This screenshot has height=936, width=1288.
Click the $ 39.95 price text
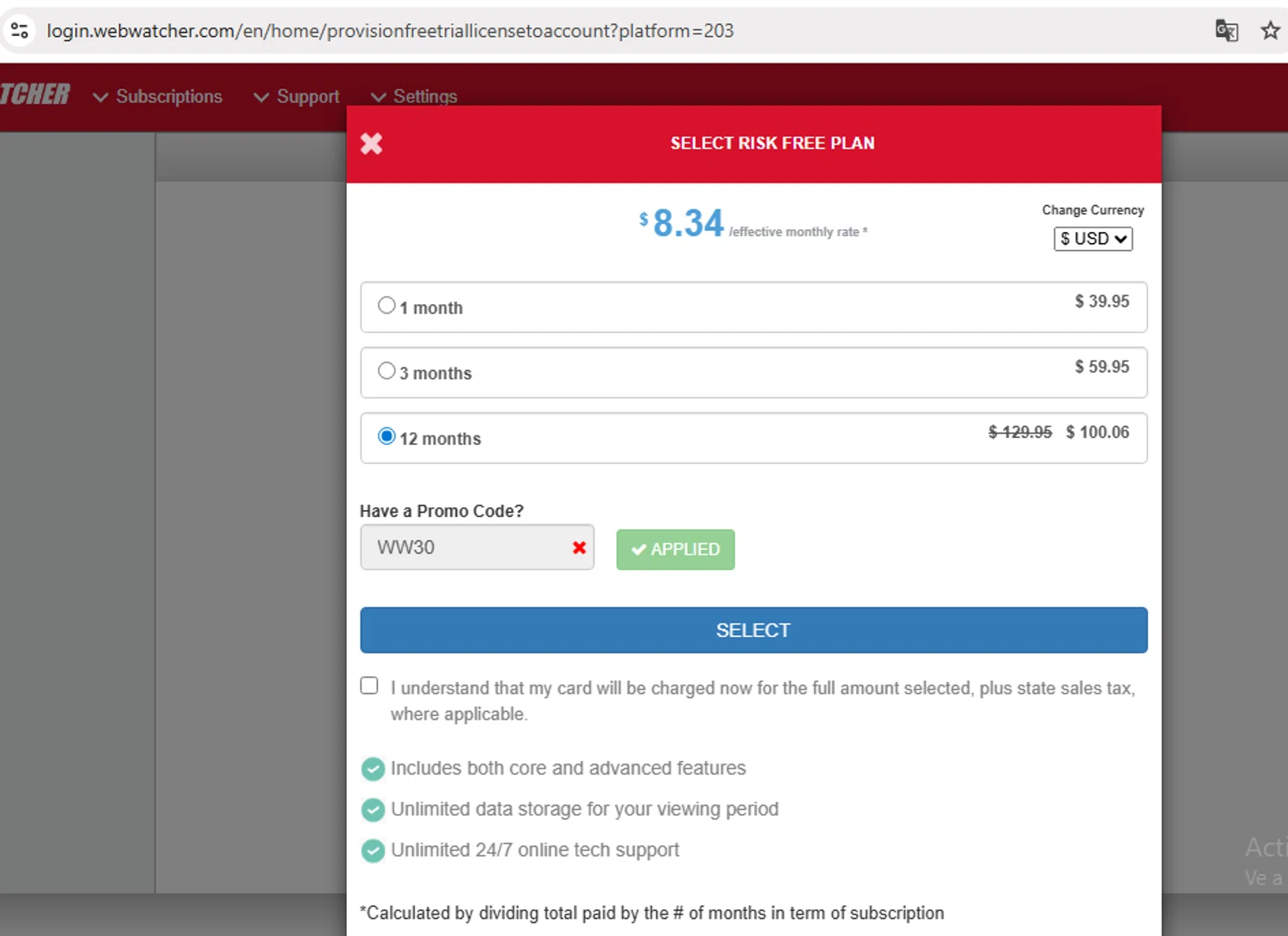tap(1102, 301)
